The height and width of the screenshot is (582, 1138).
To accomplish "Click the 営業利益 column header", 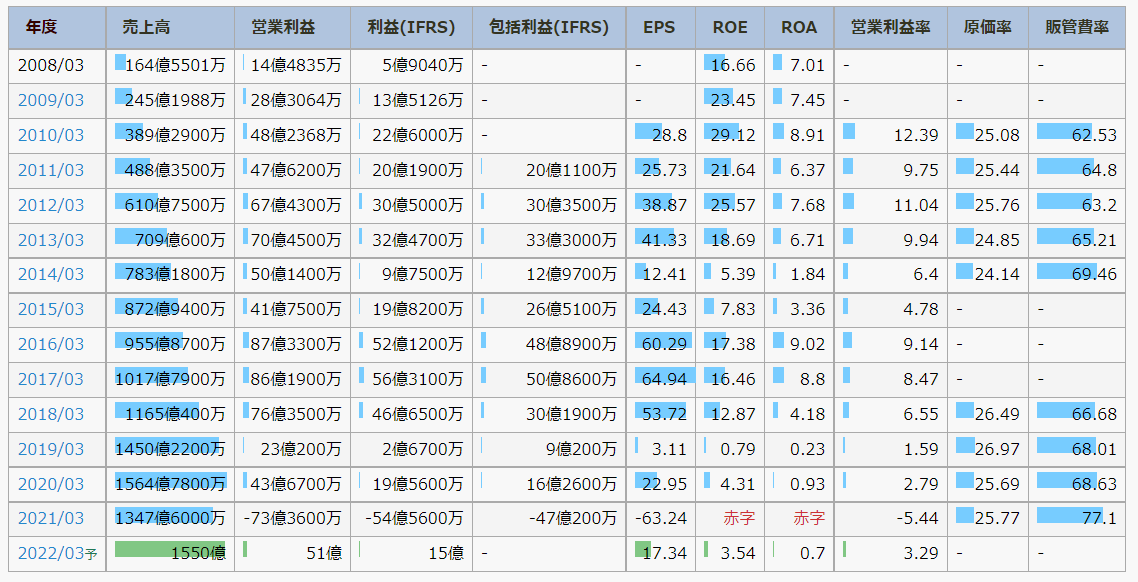I will 292,28.
